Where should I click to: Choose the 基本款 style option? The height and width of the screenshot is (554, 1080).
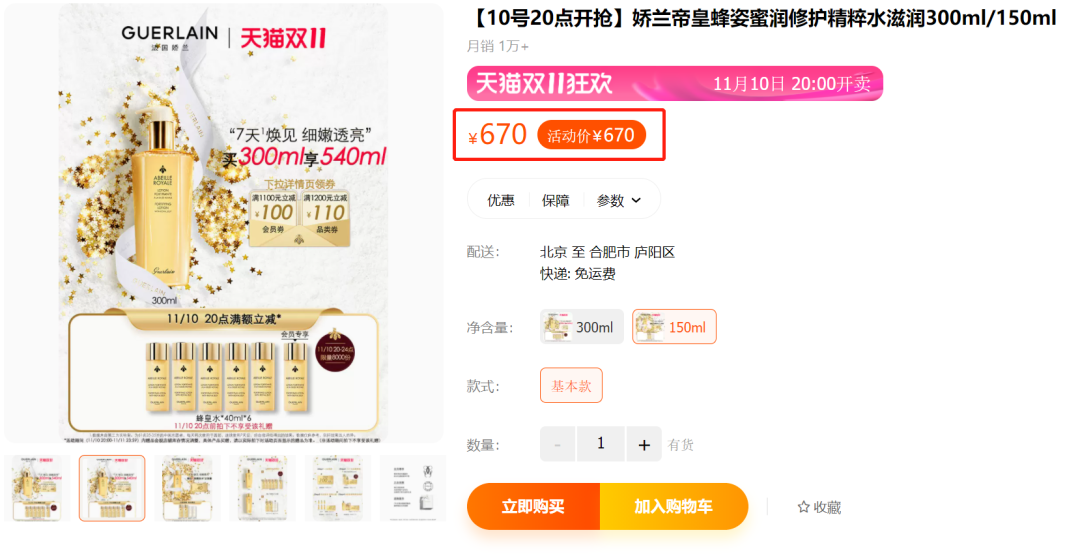[x=571, y=386]
